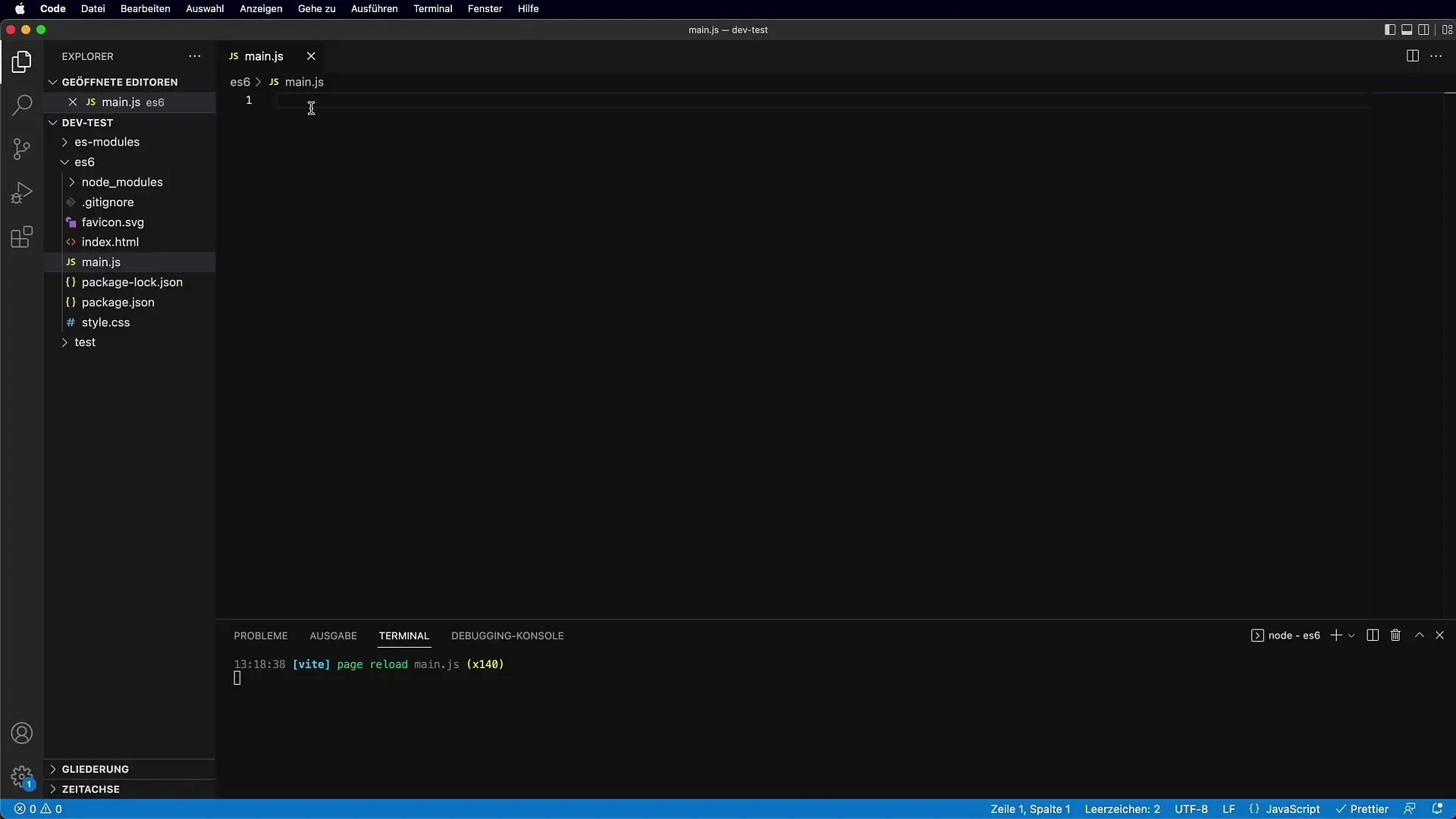Screen dimensions: 1456x819
Task: Close main.js in open editors list
Action: 73,102
